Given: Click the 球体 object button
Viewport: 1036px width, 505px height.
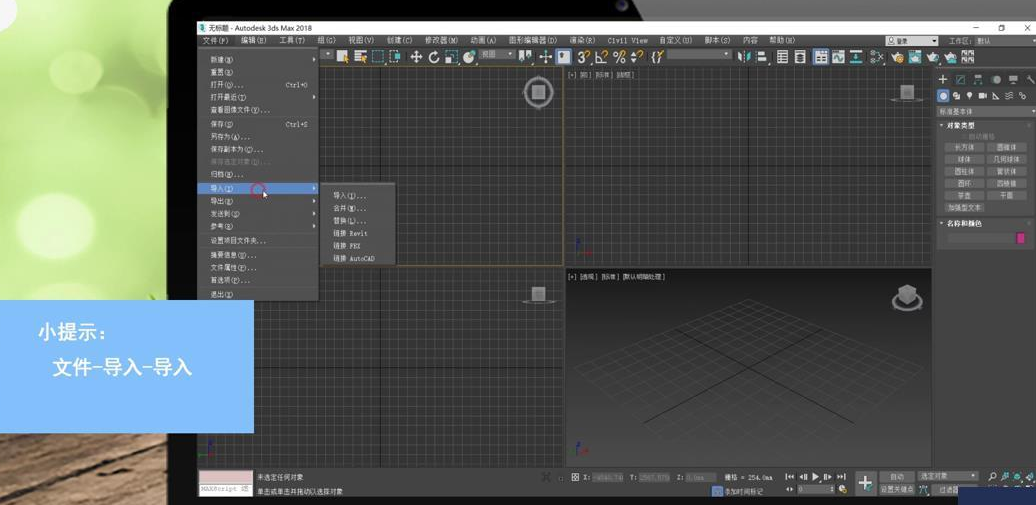Looking at the screenshot, I should 964,159.
